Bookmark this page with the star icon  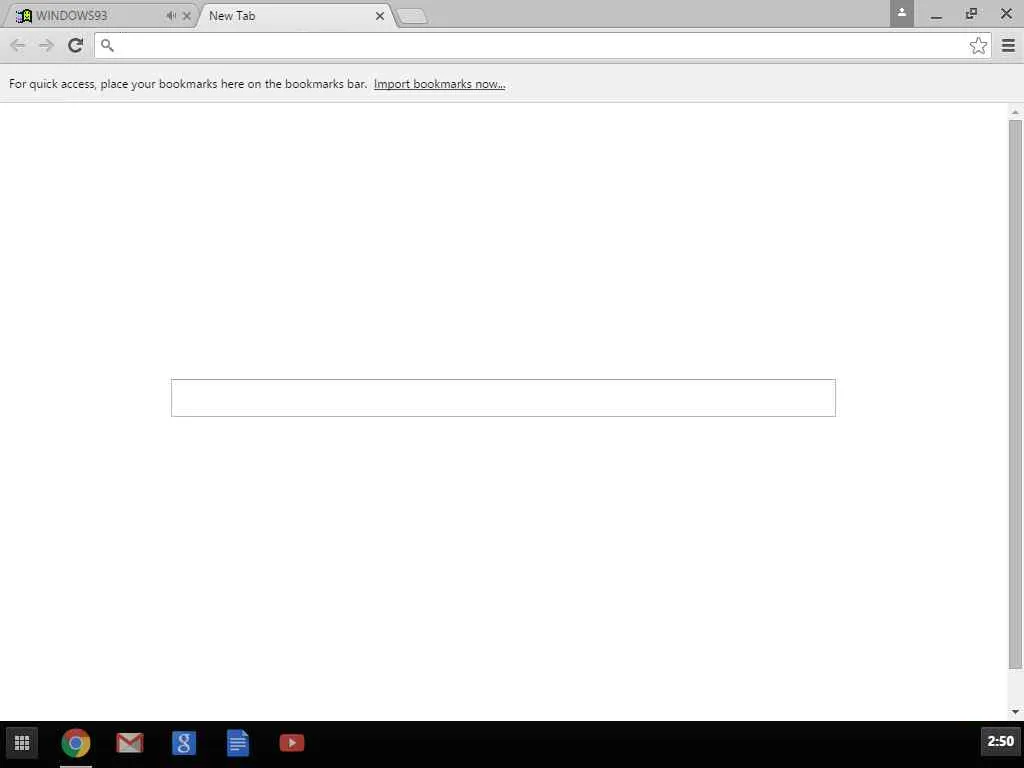tap(978, 45)
